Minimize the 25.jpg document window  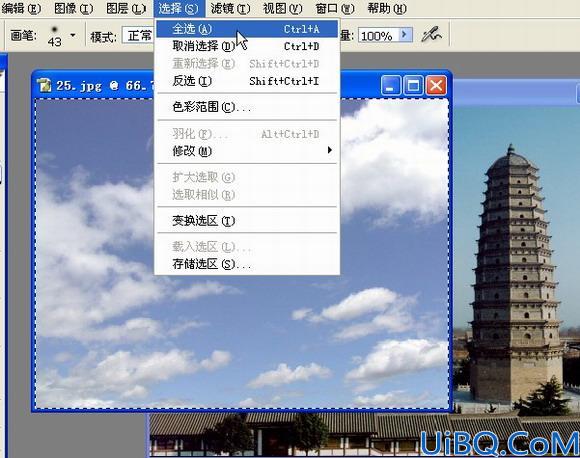coord(391,86)
